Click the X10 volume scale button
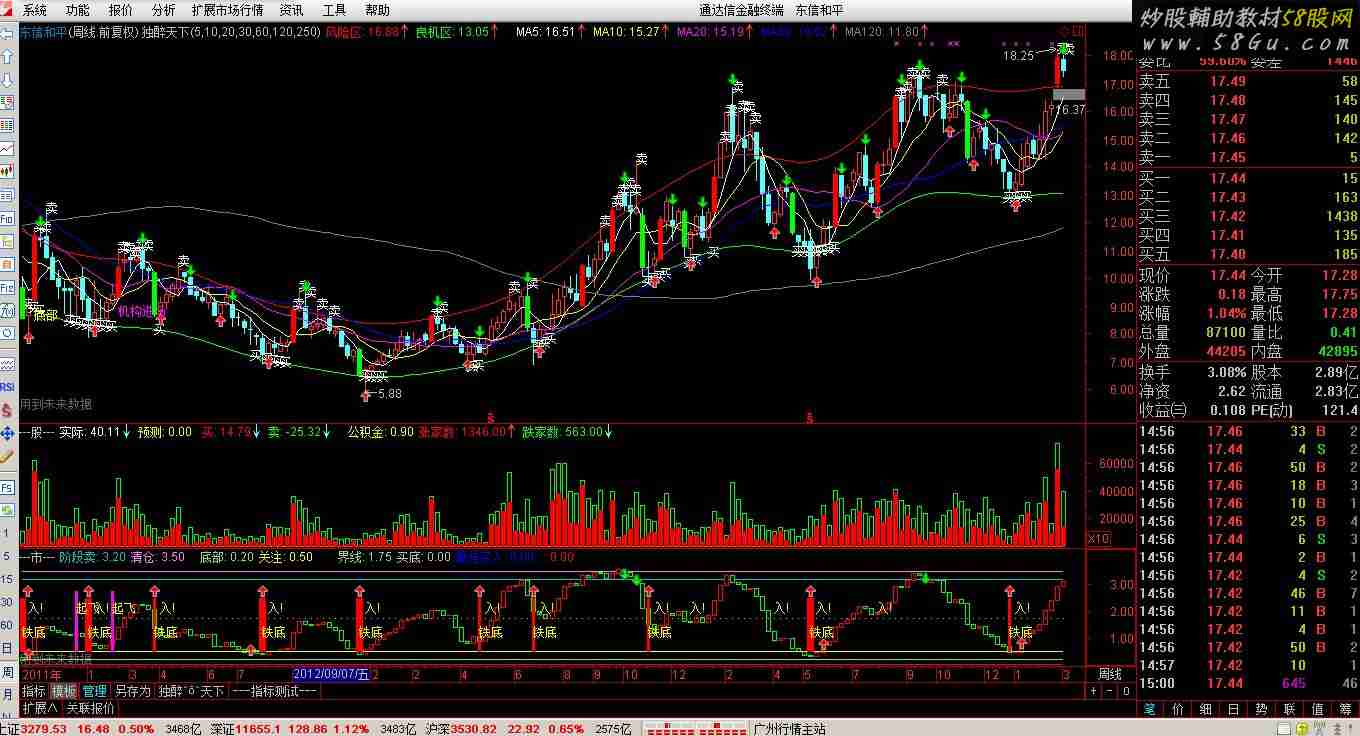The image size is (1360, 736). pyautogui.click(x=1099, y=539)
